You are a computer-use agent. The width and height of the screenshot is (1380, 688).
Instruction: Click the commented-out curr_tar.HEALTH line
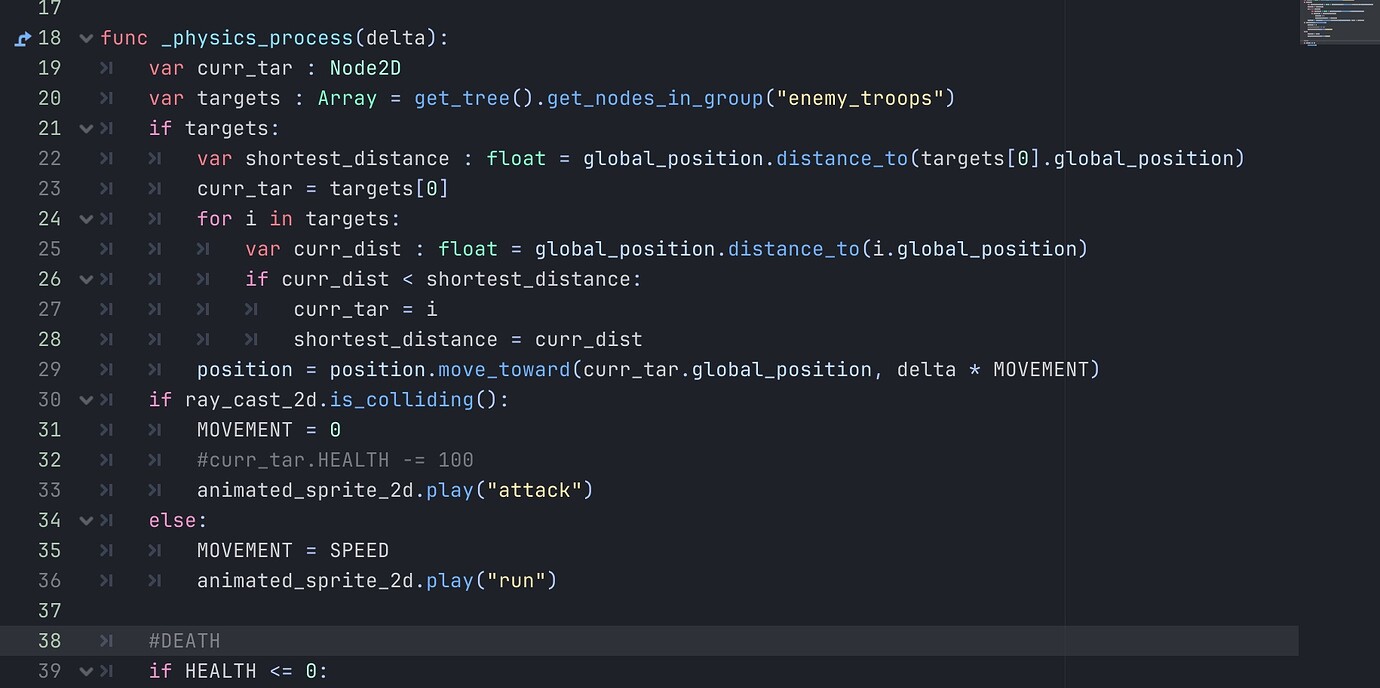pyautogui.click(x=335, y=460)
